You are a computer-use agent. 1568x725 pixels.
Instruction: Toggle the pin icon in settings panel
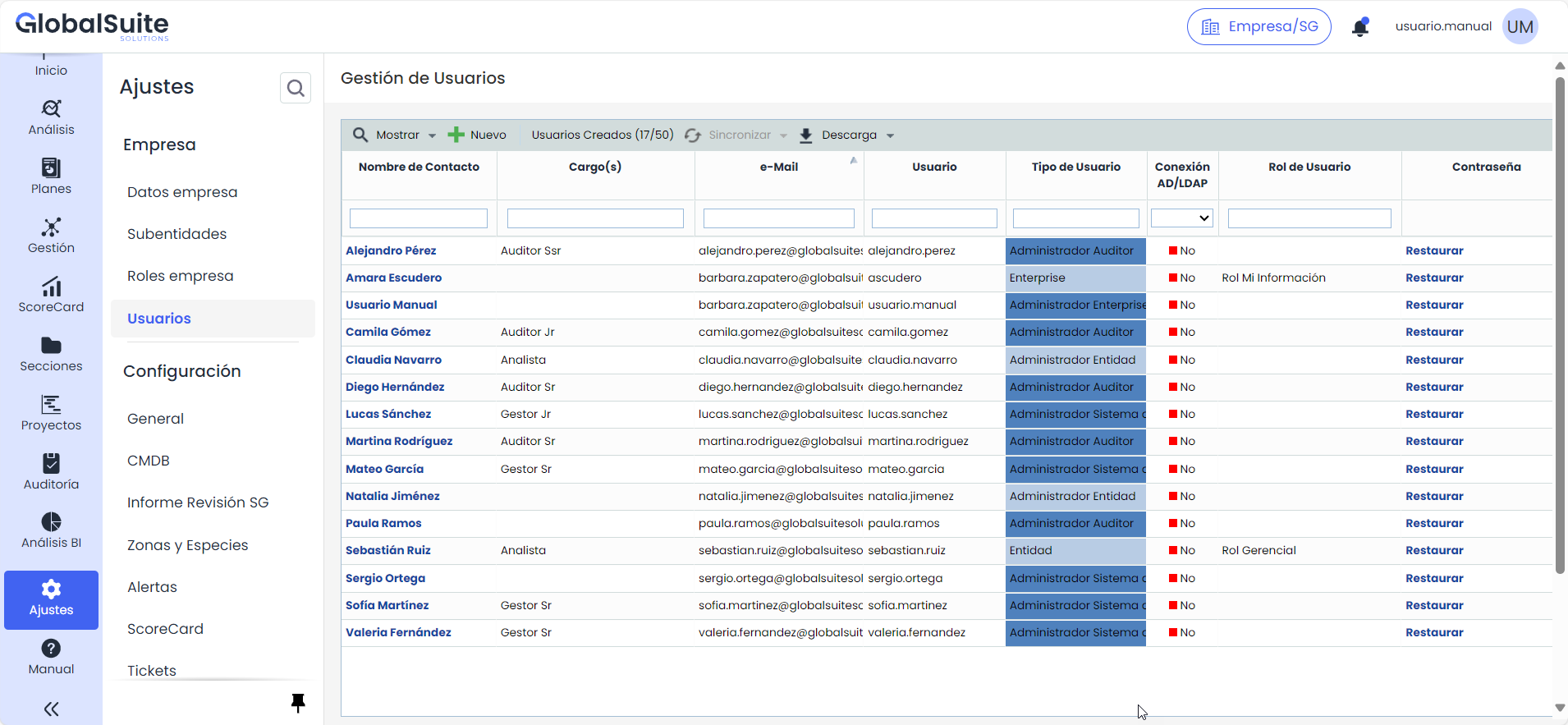298,703
